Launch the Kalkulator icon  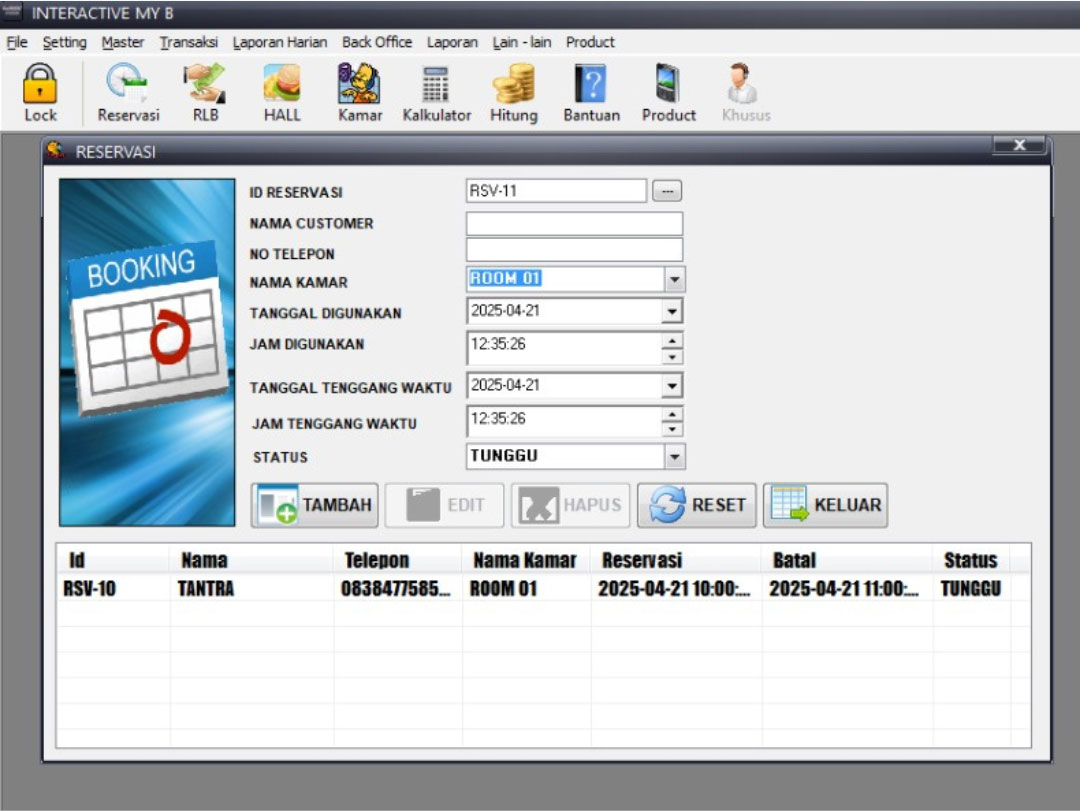436,85
